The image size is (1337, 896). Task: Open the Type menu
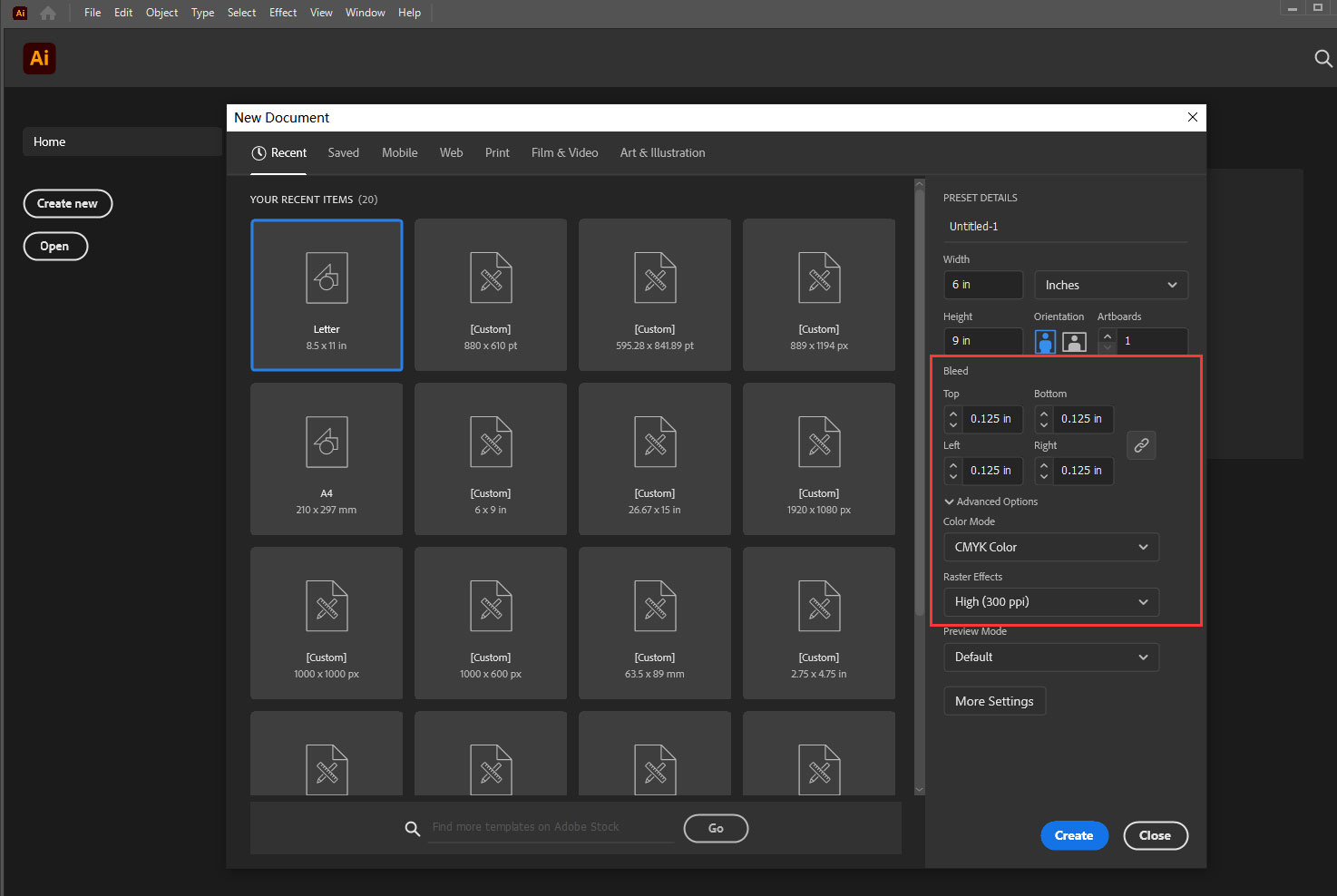(203, 13)
